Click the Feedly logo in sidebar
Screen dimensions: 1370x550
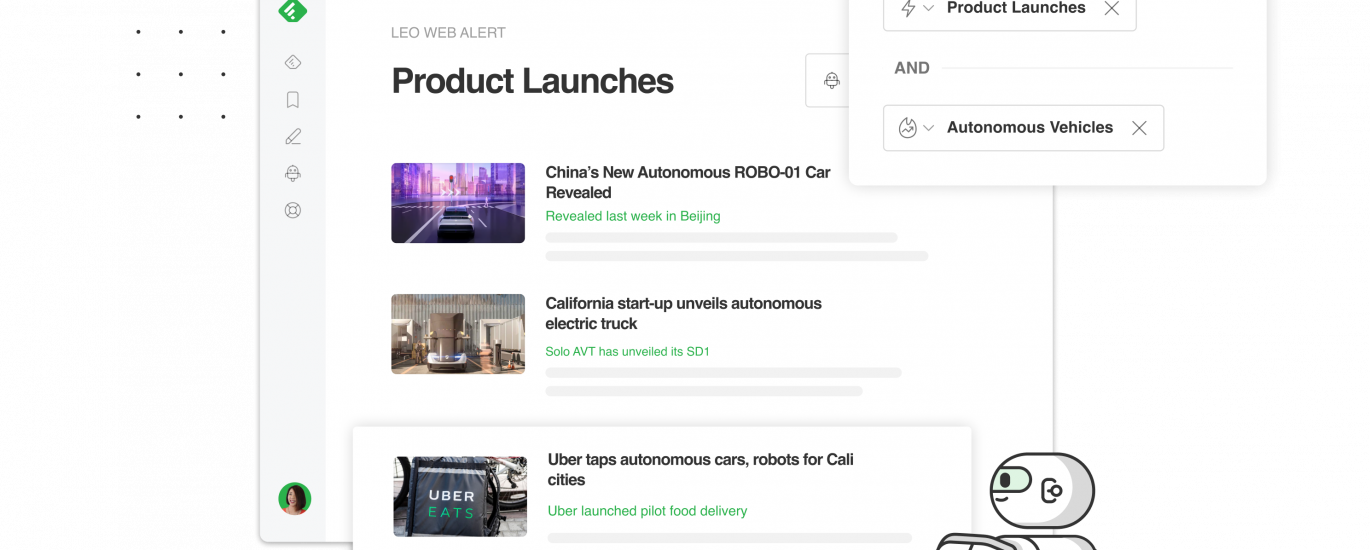tap(292, 11)
